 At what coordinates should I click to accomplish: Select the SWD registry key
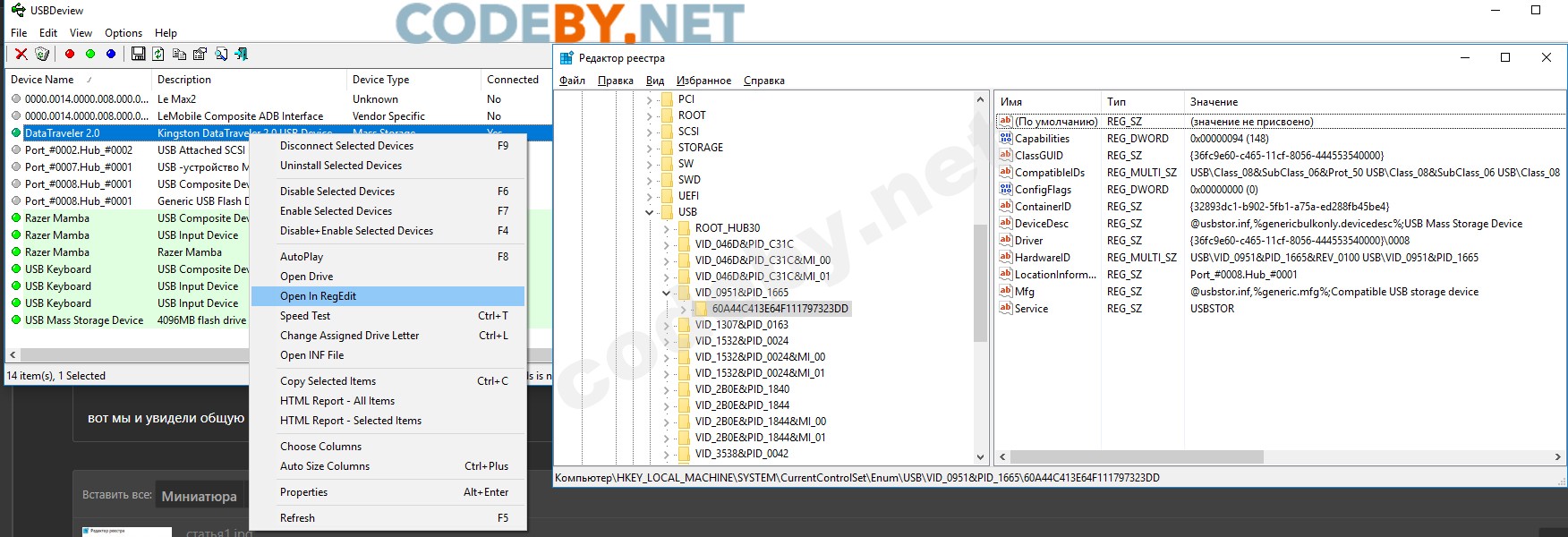(688, 180)
